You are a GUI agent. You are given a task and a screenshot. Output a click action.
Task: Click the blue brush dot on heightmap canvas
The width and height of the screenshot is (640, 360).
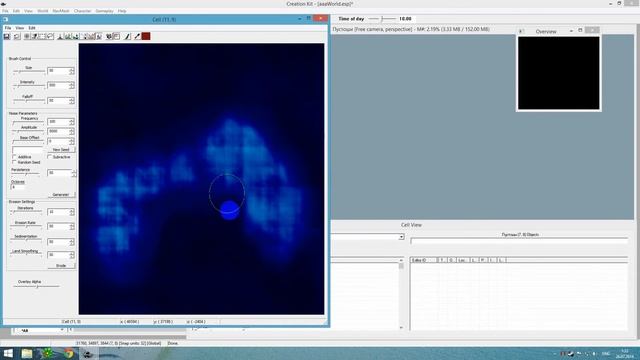tap(229, 210)
